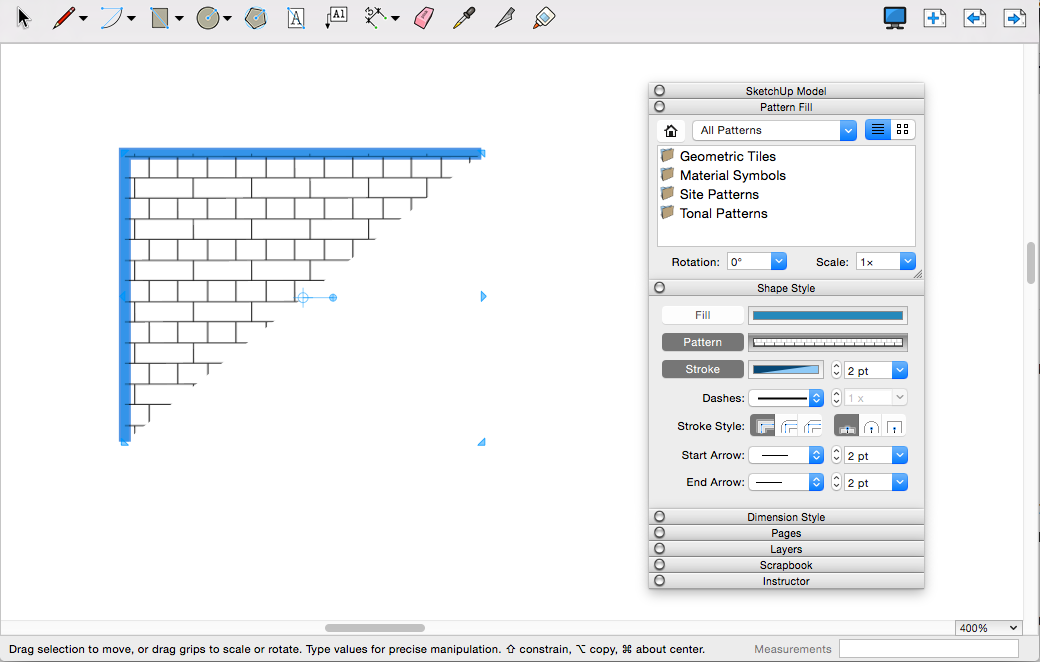Activate the Text tool
This screenshot has width=1040, height=662.
click(296, 17)
